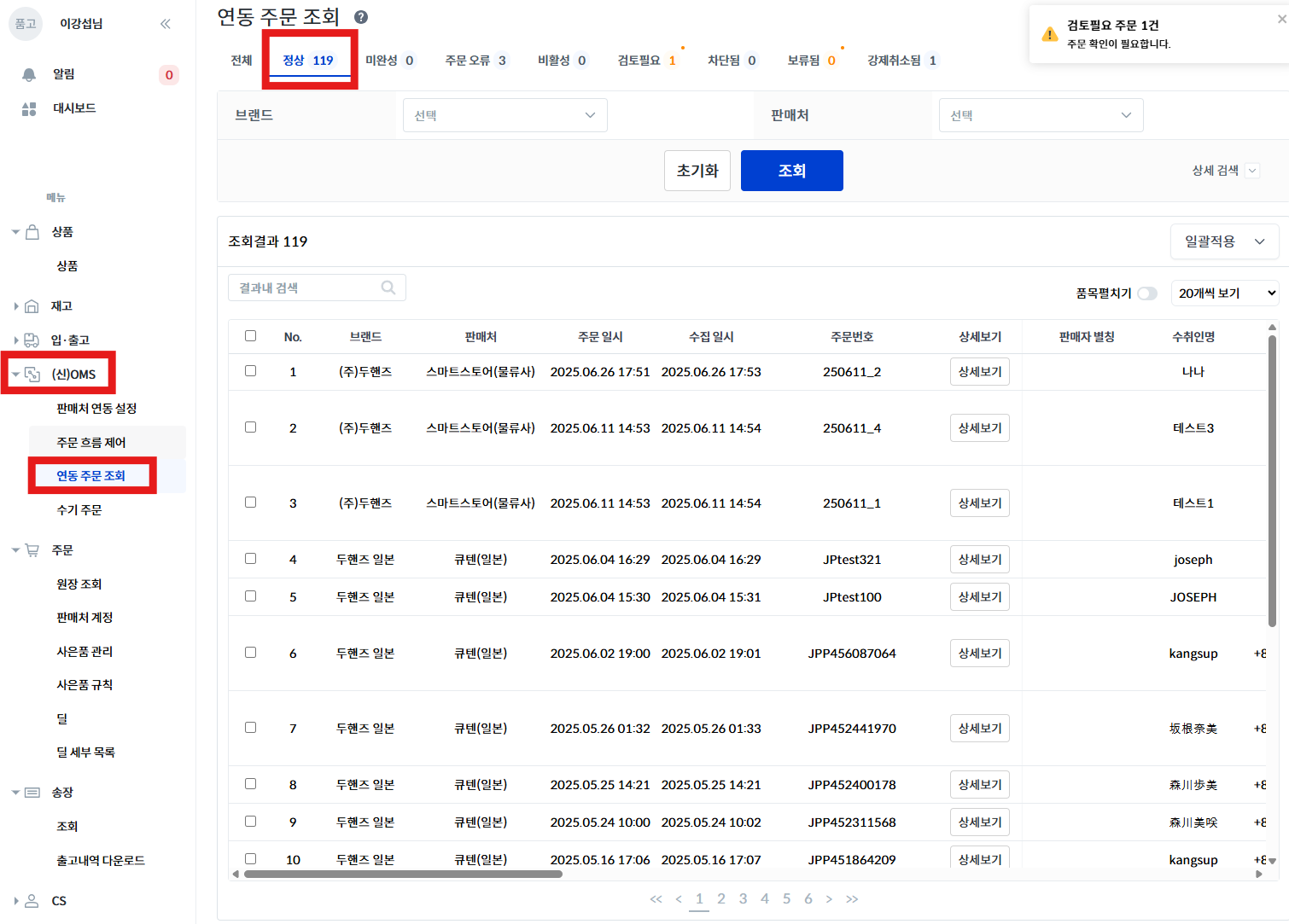1289x924 pixels.
Task: Open notifications bell icon
Action: [x=29, y=74]
